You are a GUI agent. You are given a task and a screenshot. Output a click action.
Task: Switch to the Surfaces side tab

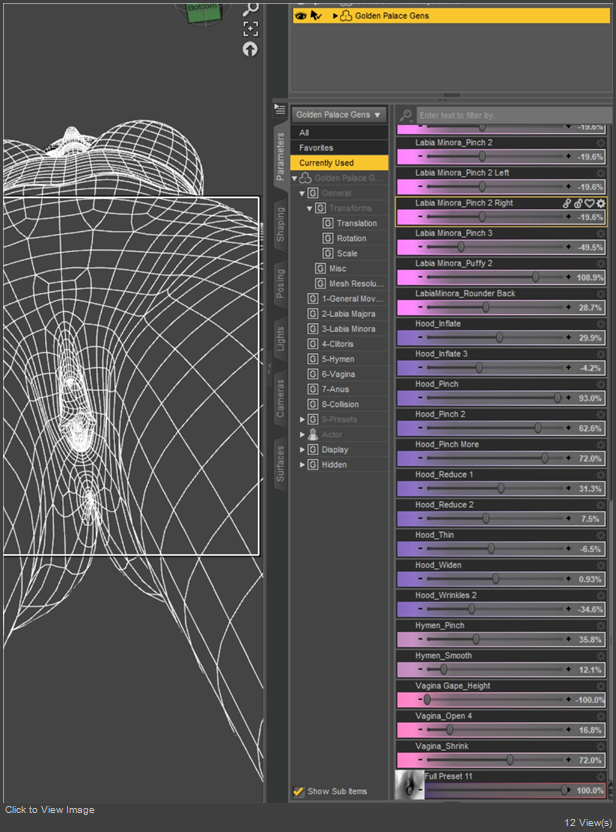pos(280,464)
